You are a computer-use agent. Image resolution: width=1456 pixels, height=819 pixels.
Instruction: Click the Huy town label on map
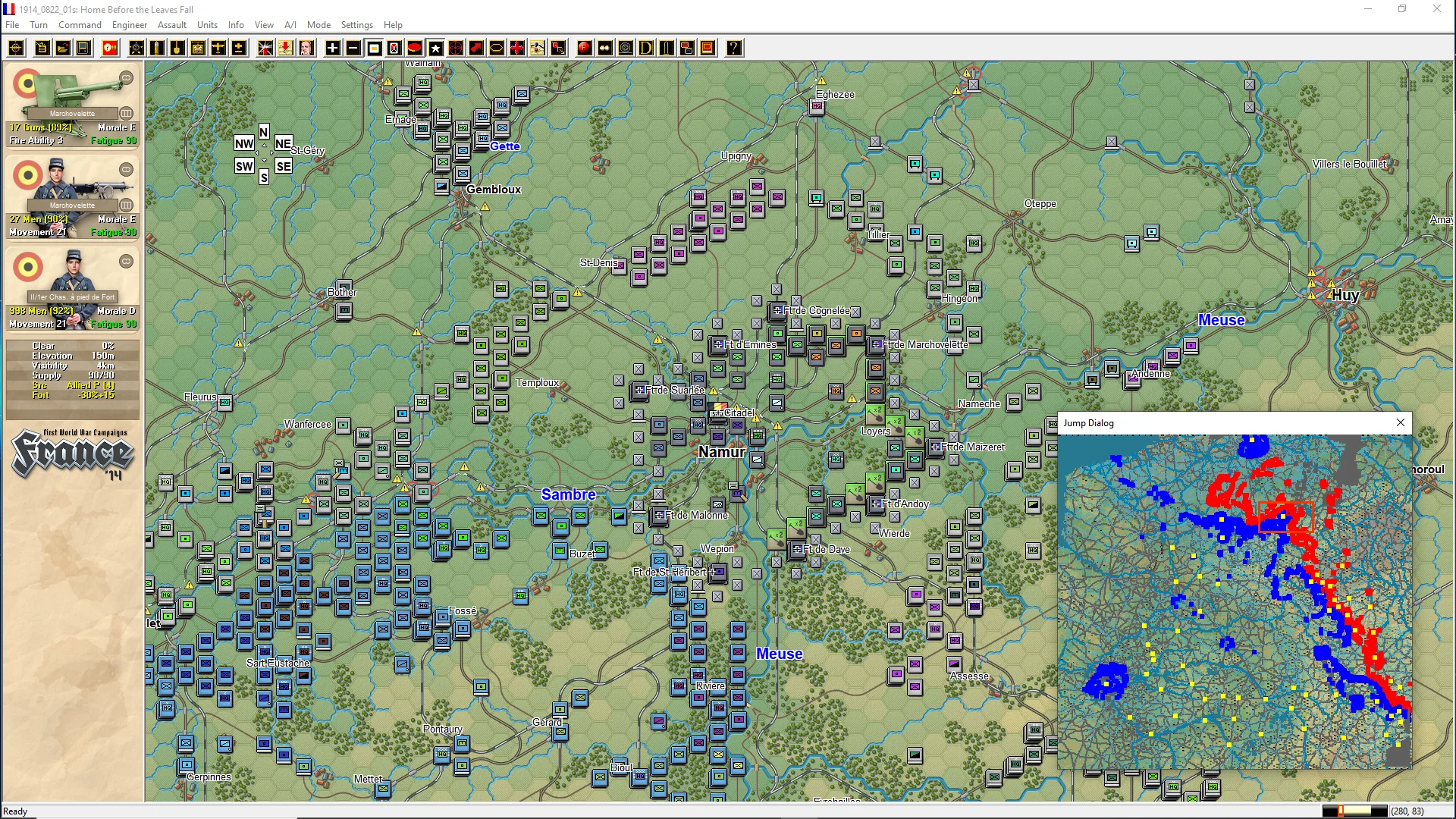[1345, 295]
